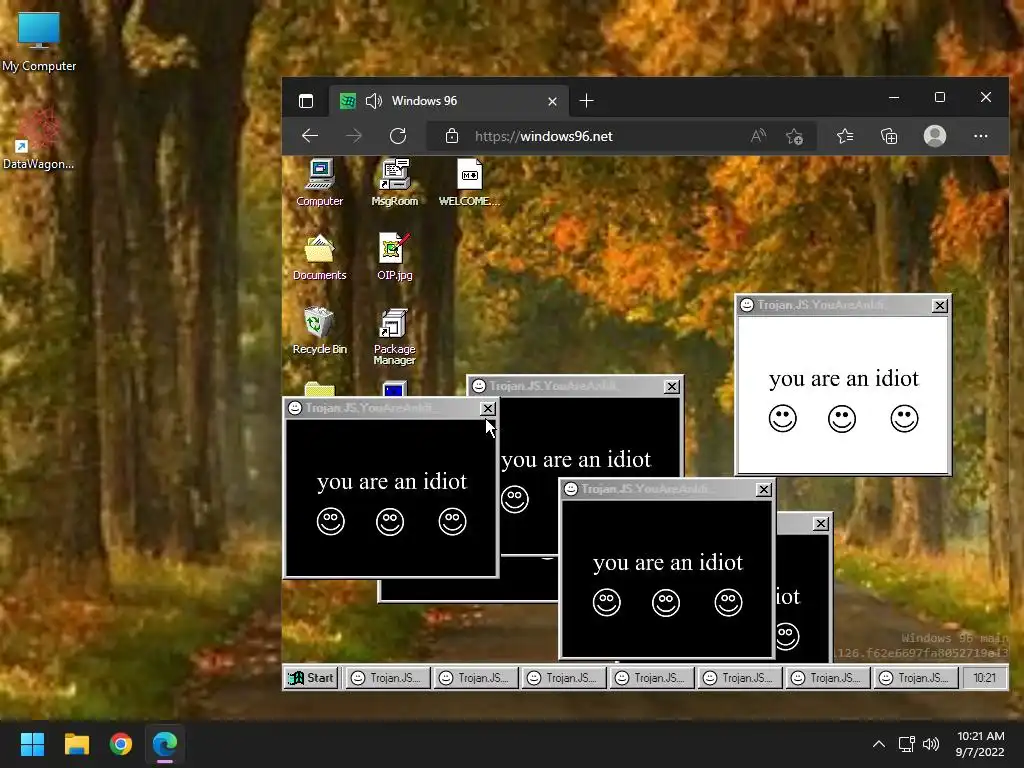This screenshot has width=1024, height=768.
Task: Launch the Package Manager shortcut
Action: pos(394,336)
